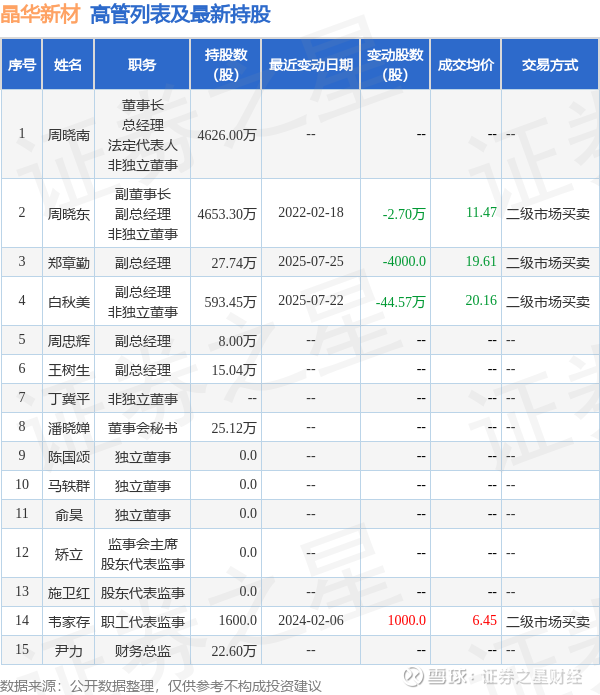Click the date 2025-07-25

click(x=311, y=261)
